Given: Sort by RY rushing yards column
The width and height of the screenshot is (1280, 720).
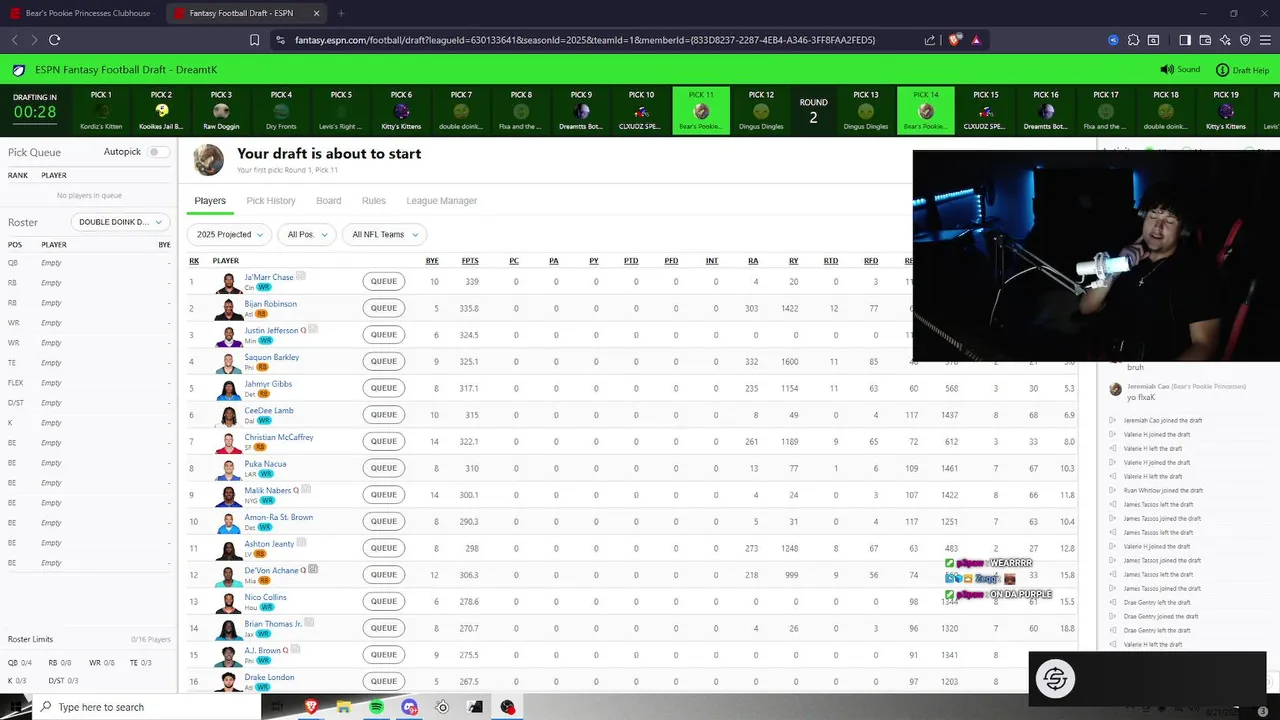Looking at the screenshot, I should [793, 261].
